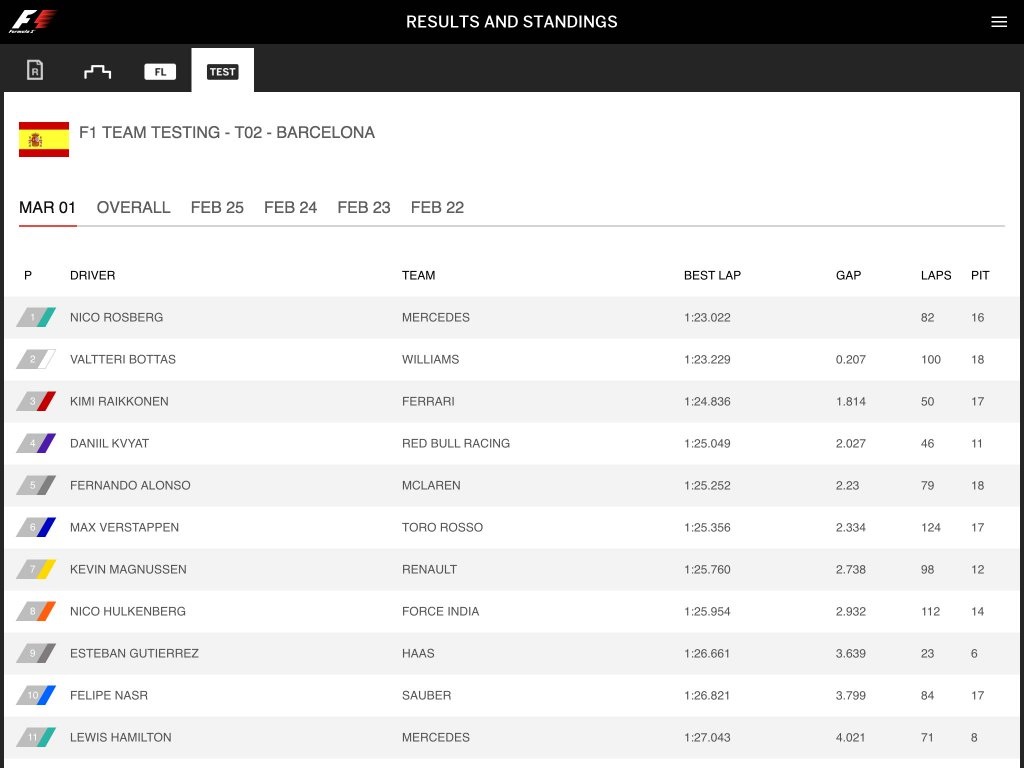The height and width of the screenshot is (768, 1024).
Task: Select the podium standings icon
Action: coord(97,70)
